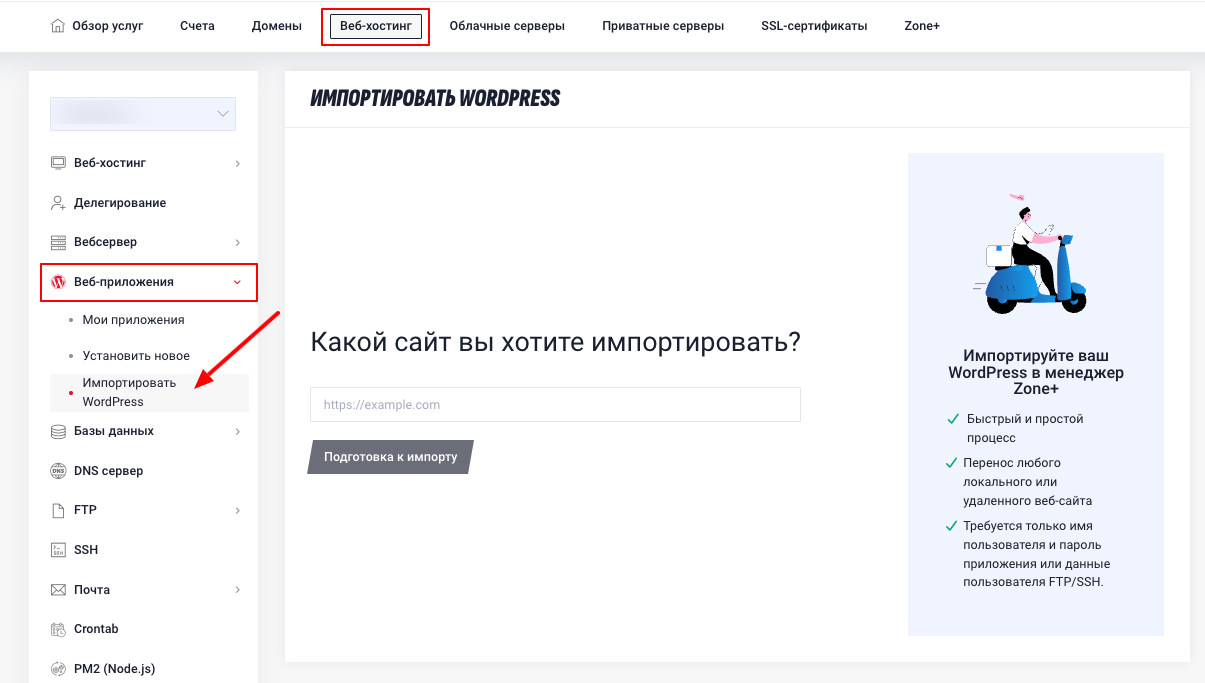Expand the Вебсервер submenu chevron
1205x683 pixels.
click(x=237, y=242)
